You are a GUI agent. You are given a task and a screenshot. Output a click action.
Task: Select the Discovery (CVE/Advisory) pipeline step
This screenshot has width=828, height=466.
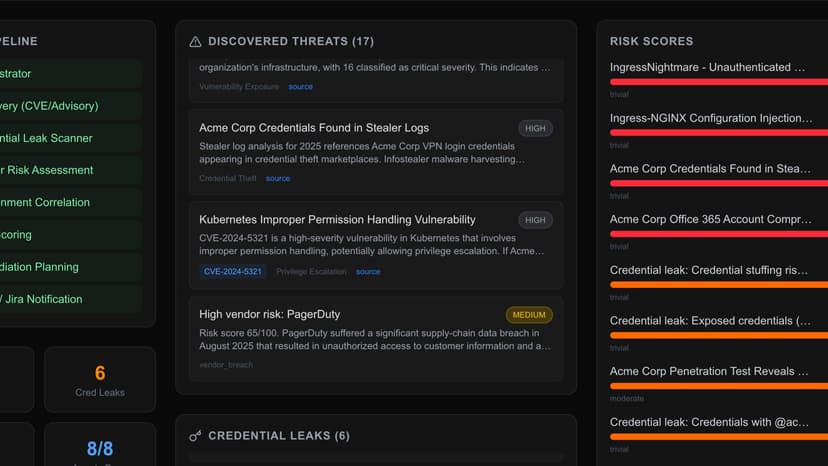(x=71, y=106)
